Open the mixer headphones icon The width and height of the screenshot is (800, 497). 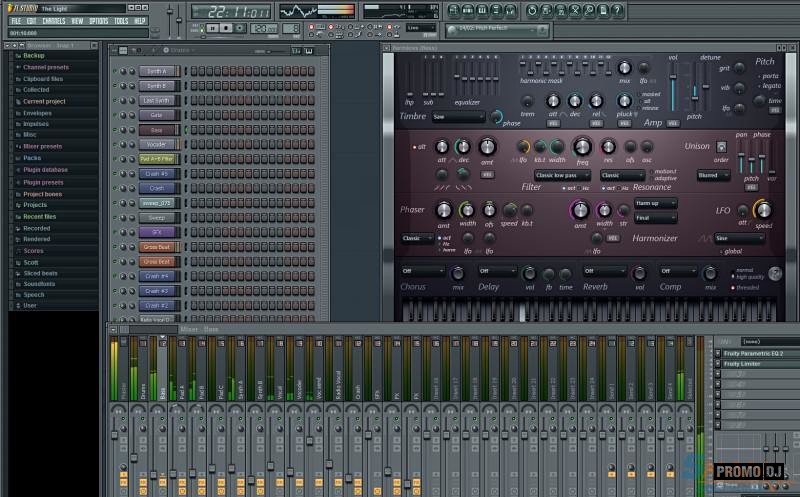point(511,10)
